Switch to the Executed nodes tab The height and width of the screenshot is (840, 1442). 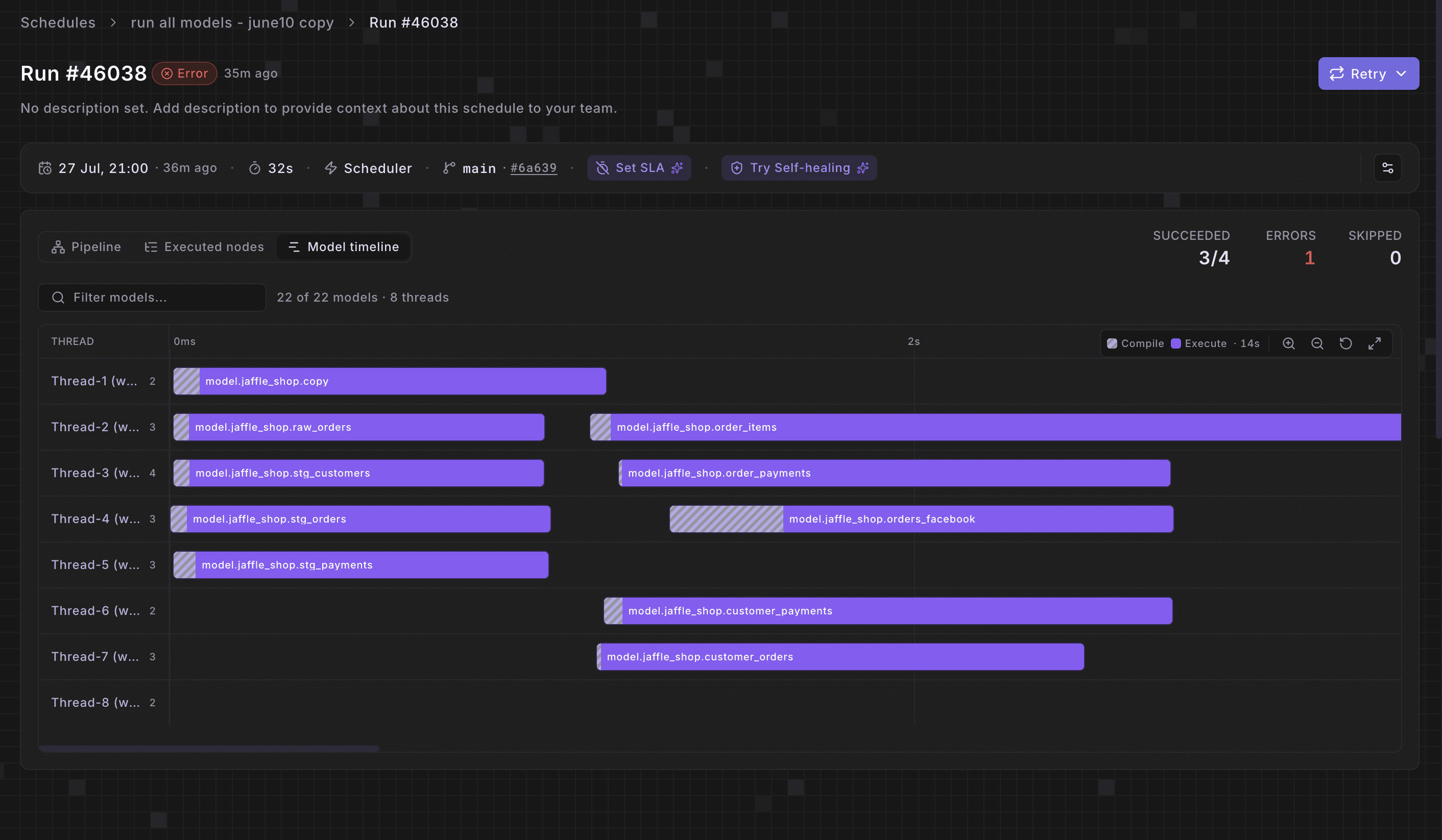(x=204, y=246)
